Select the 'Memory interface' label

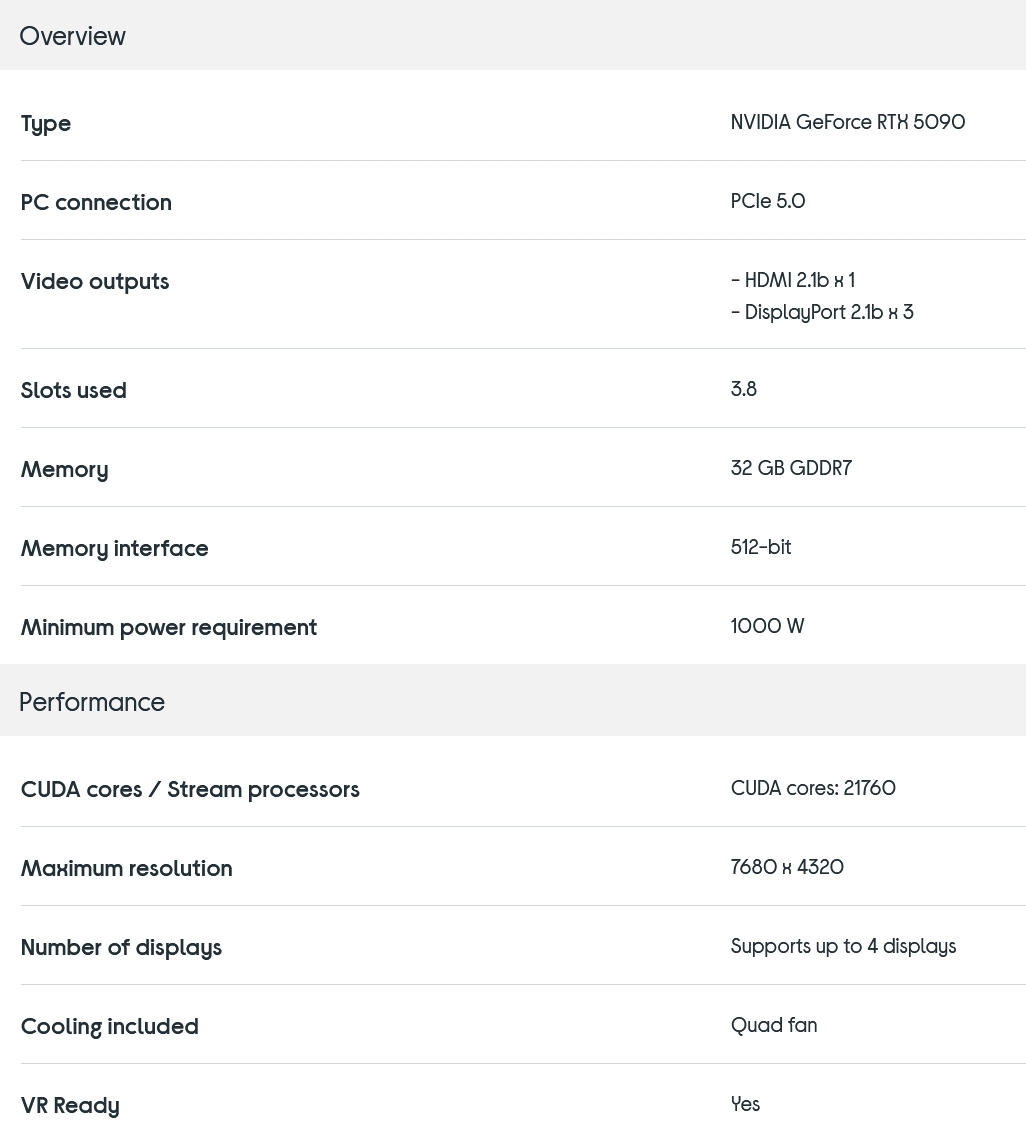pos(115,548)
